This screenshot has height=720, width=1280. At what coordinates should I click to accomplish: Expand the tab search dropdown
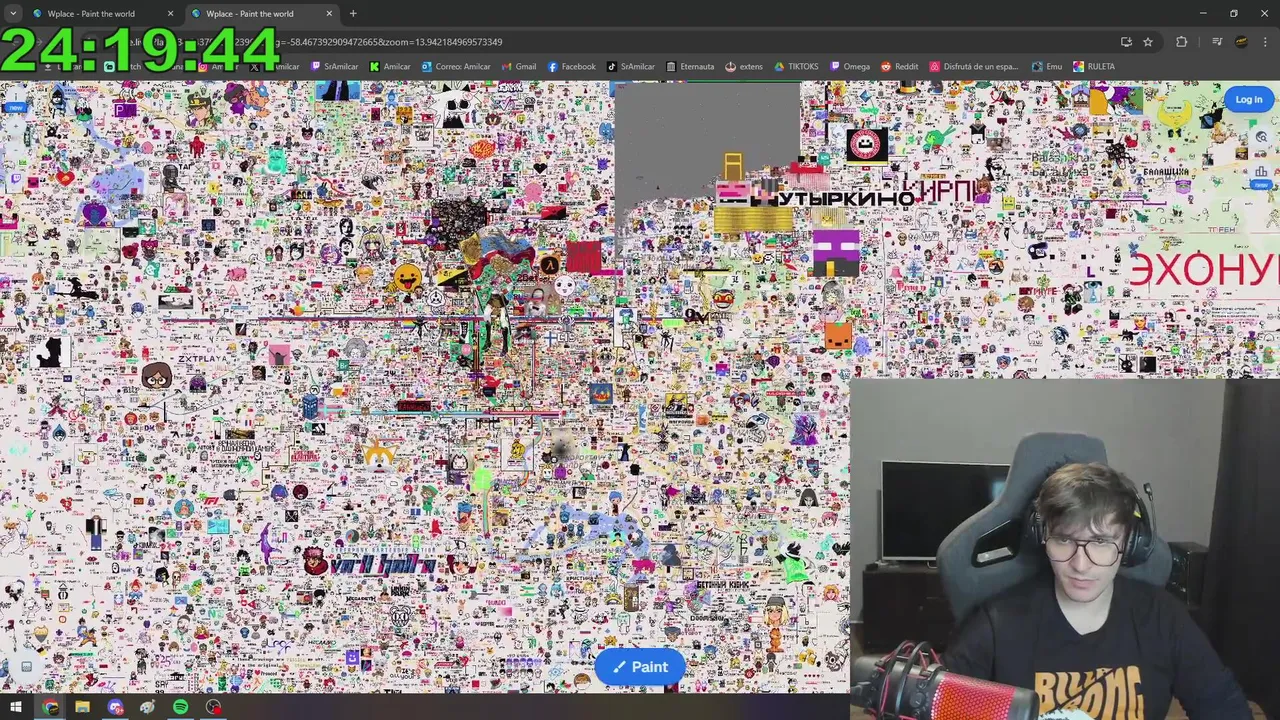pyautogui.click(x=13, y=14)
